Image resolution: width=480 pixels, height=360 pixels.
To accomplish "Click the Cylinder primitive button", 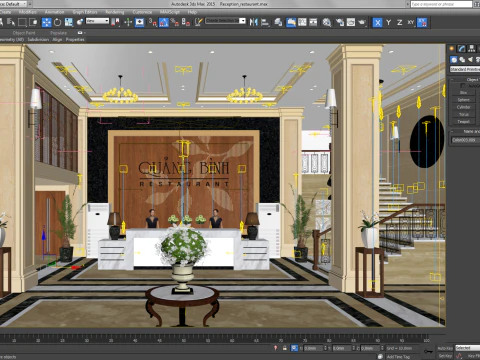I will (464, 107).
